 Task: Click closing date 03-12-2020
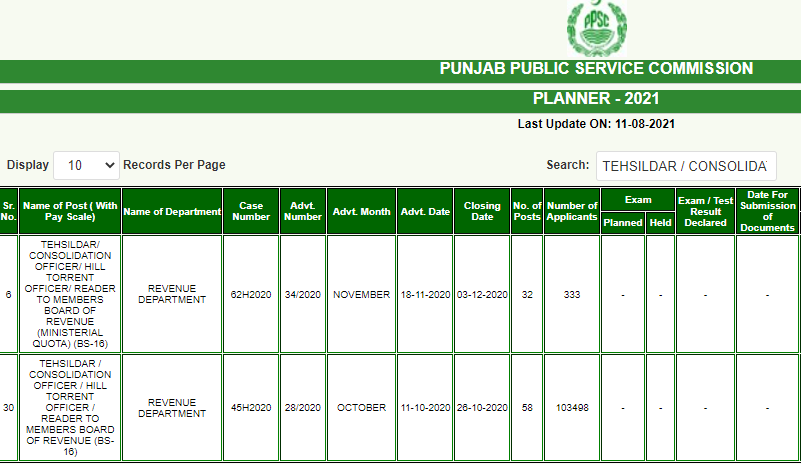[x=482, y=294]
